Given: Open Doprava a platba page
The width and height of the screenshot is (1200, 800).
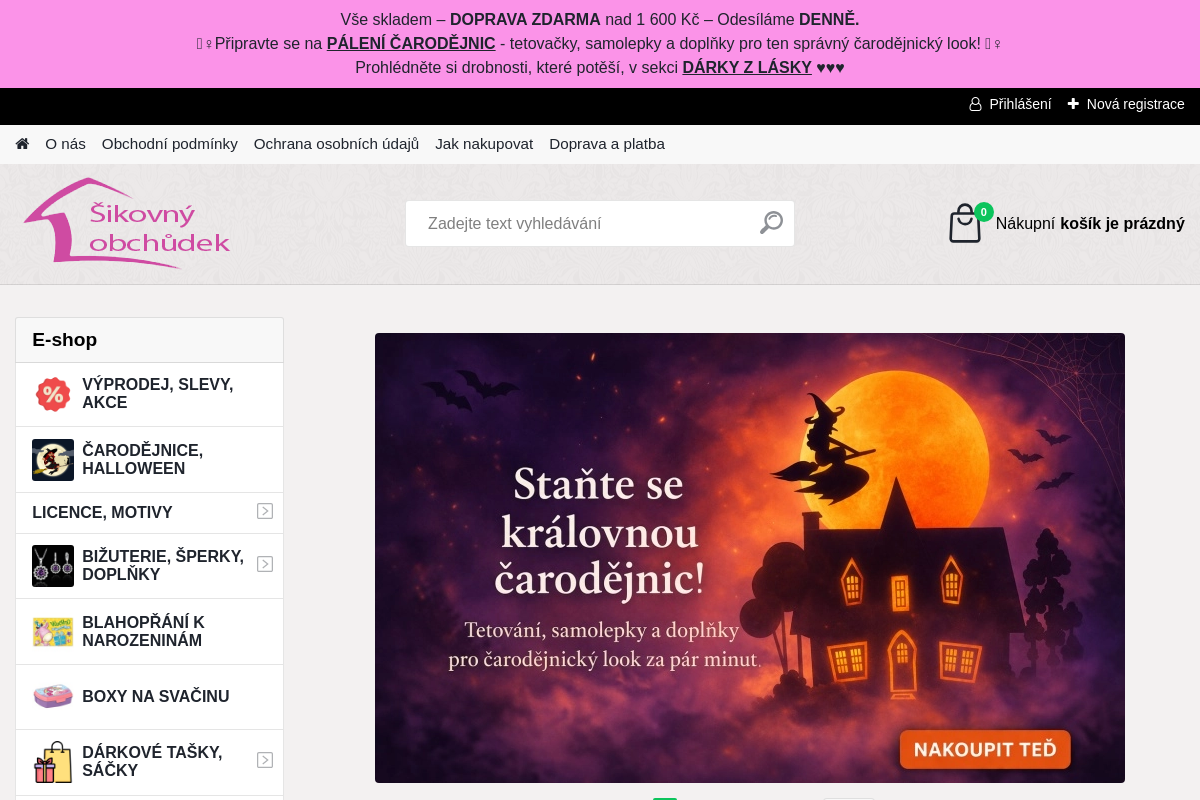Looking at the screenshot, I should click(x=607, y=144).
